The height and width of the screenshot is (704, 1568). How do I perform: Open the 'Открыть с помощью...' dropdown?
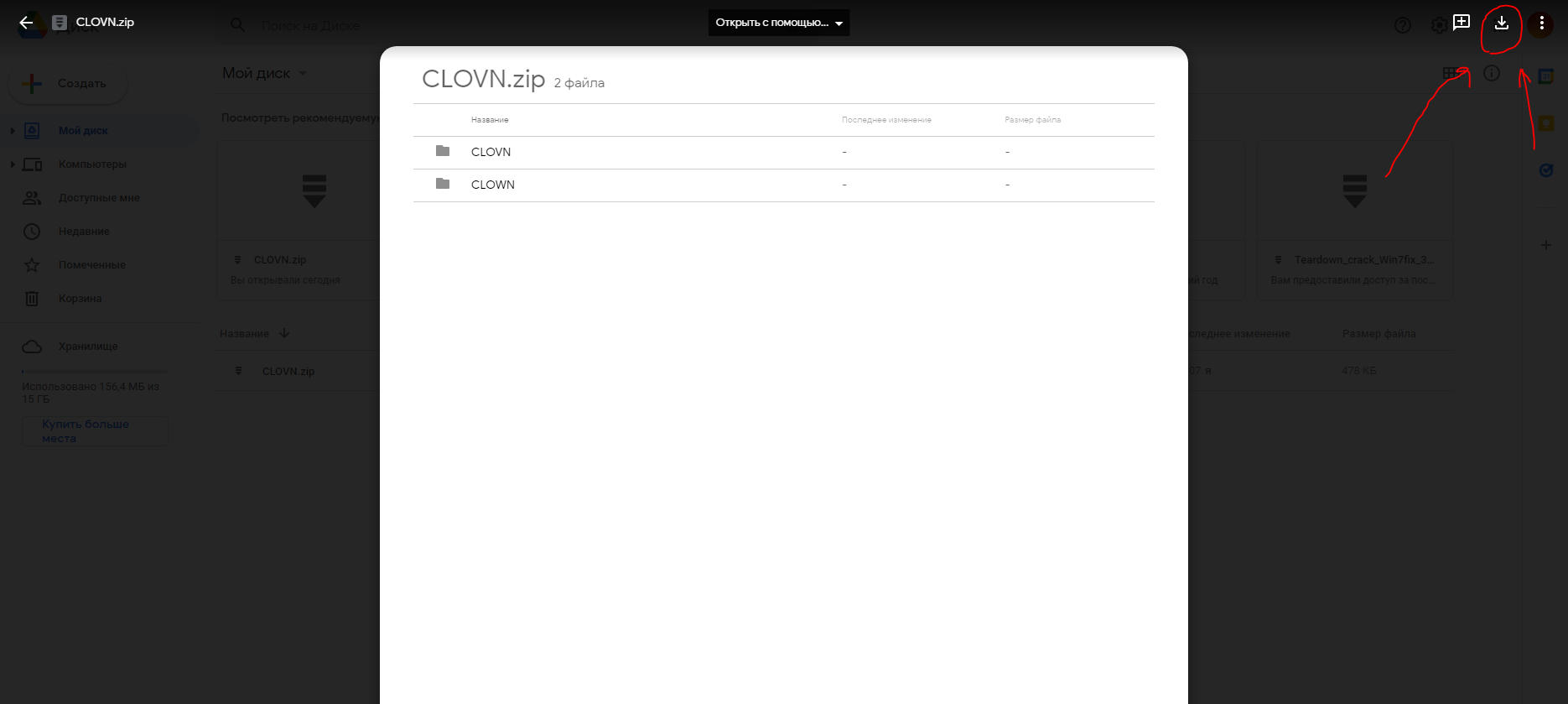pyautogui.click(x=779, y=23)
